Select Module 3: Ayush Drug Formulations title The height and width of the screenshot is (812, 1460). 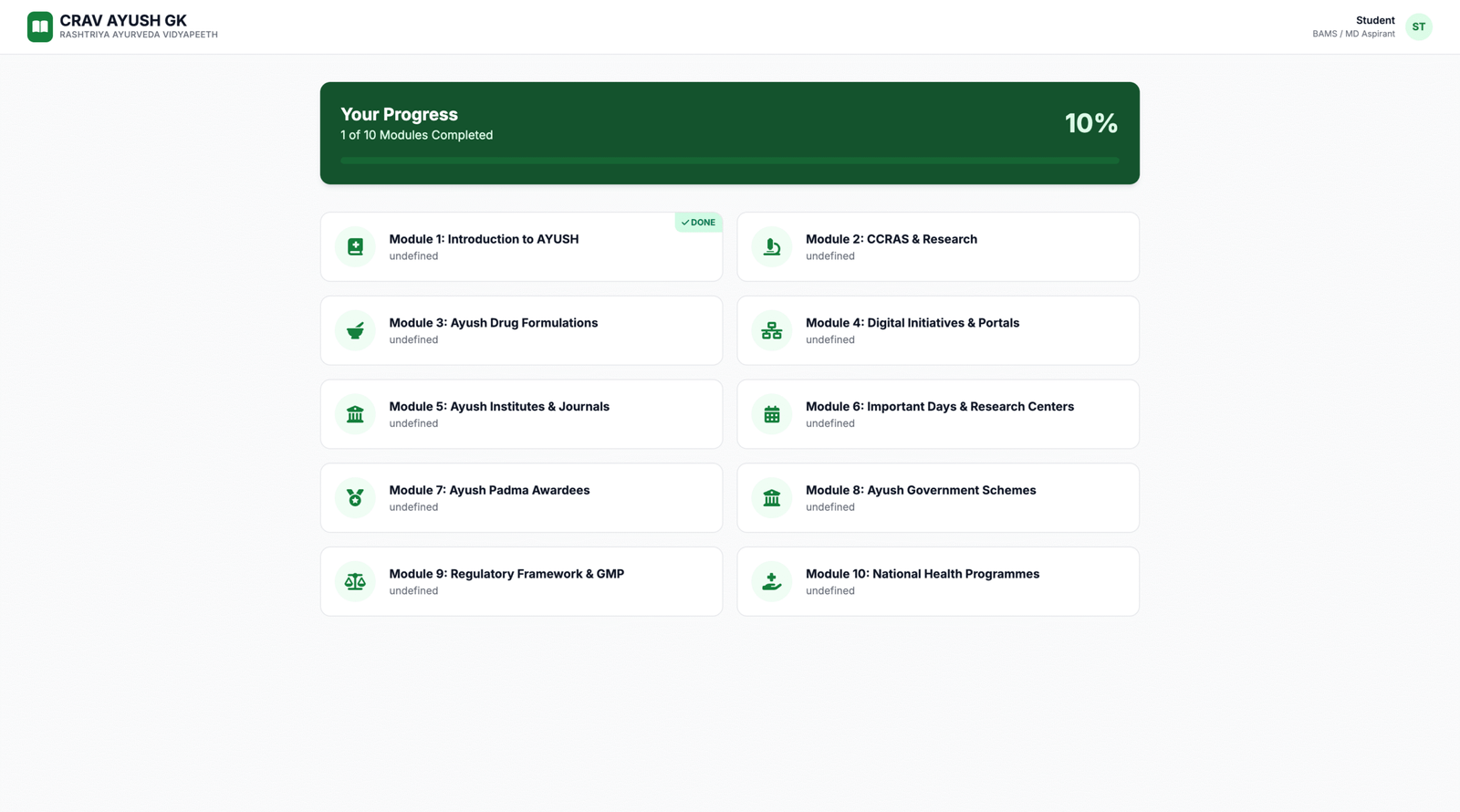click(493, 323)
